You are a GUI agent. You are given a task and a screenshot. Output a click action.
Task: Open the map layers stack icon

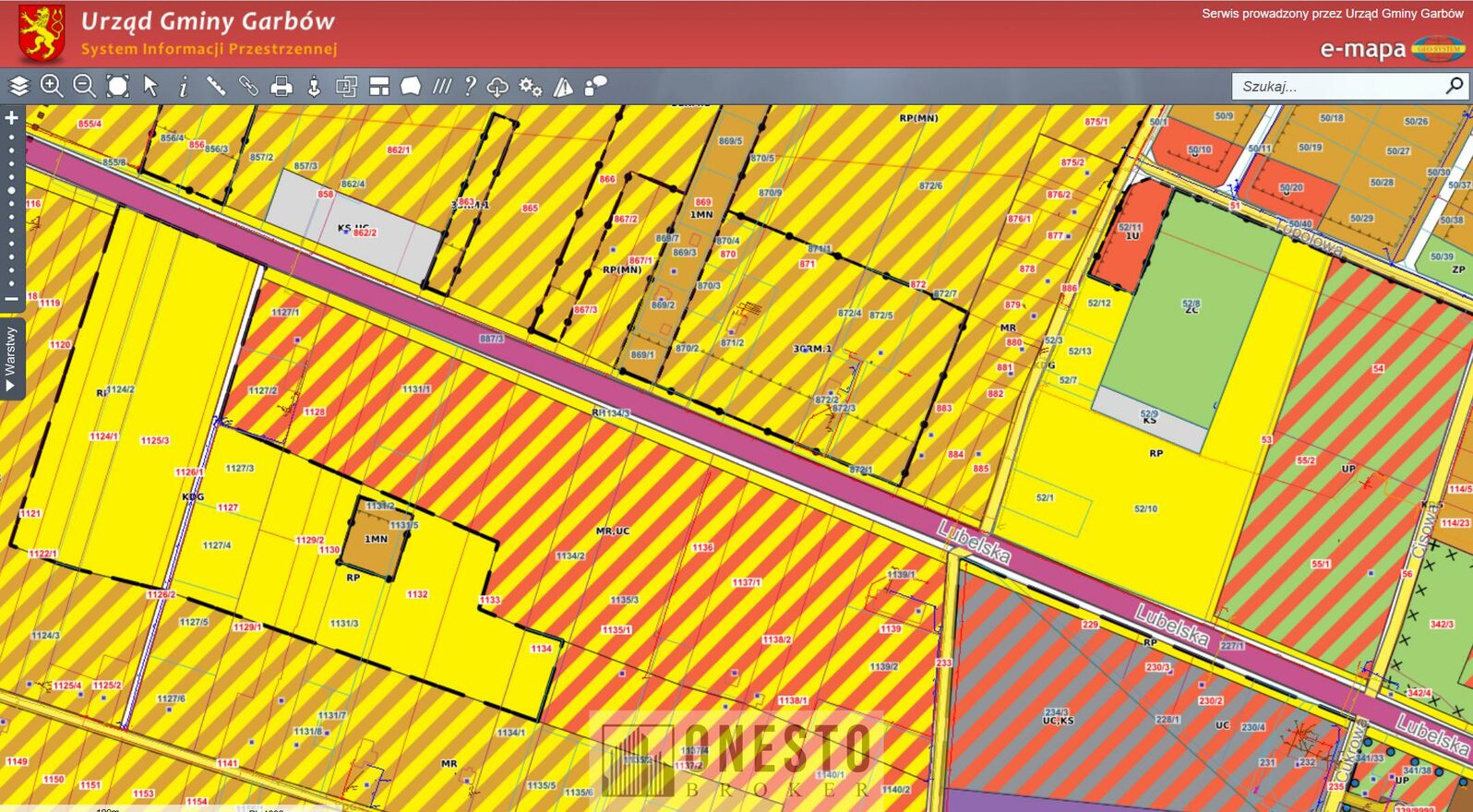point(19,87)
